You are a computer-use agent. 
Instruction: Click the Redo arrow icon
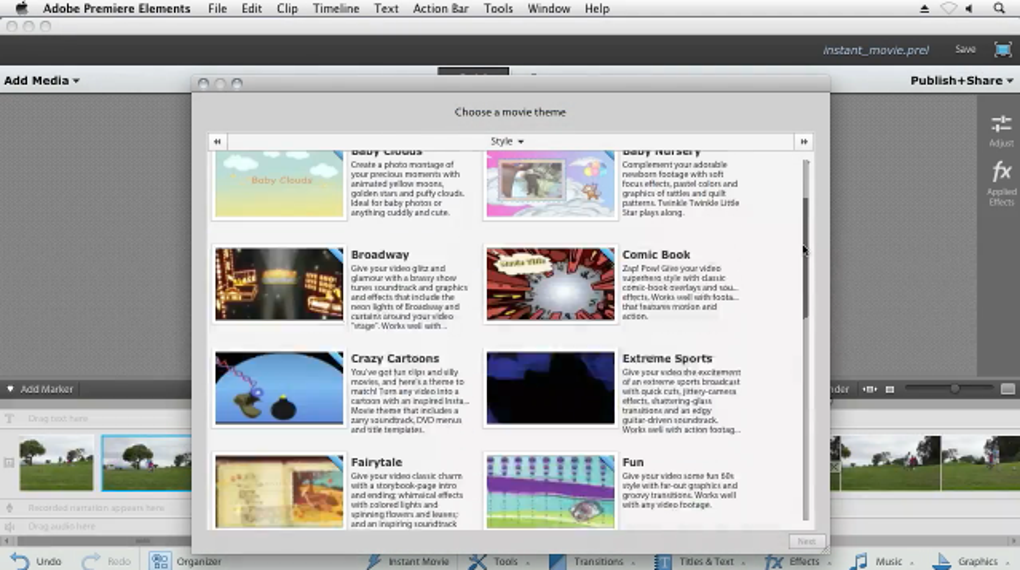pyautogui.click(x=91, y=560)
